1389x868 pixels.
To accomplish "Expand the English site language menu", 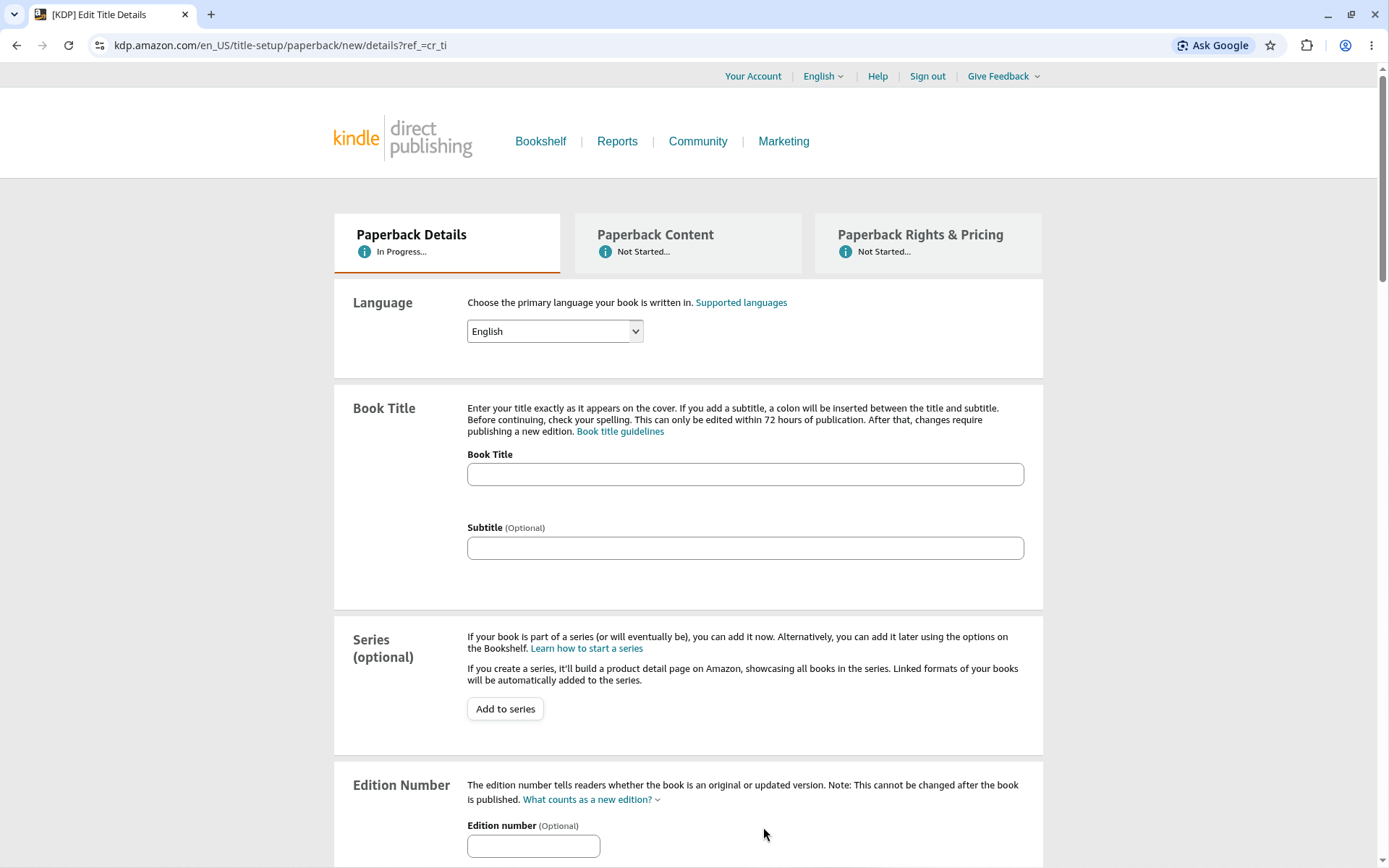I will 823,76.
